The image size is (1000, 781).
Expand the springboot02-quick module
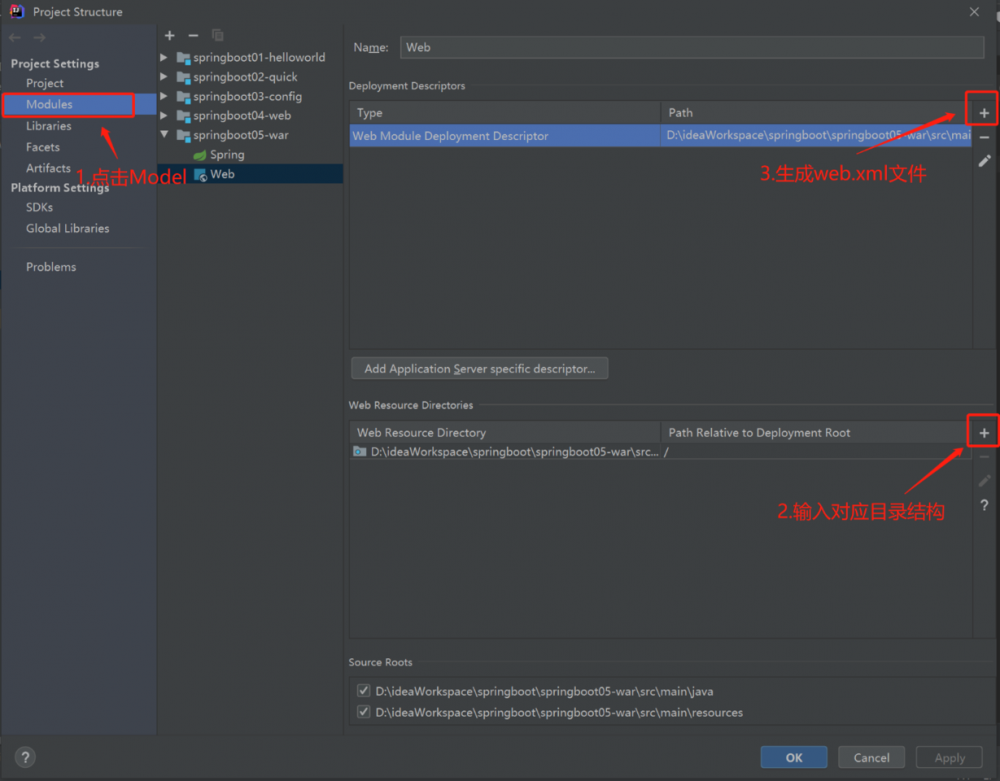[x=164, y=77]
